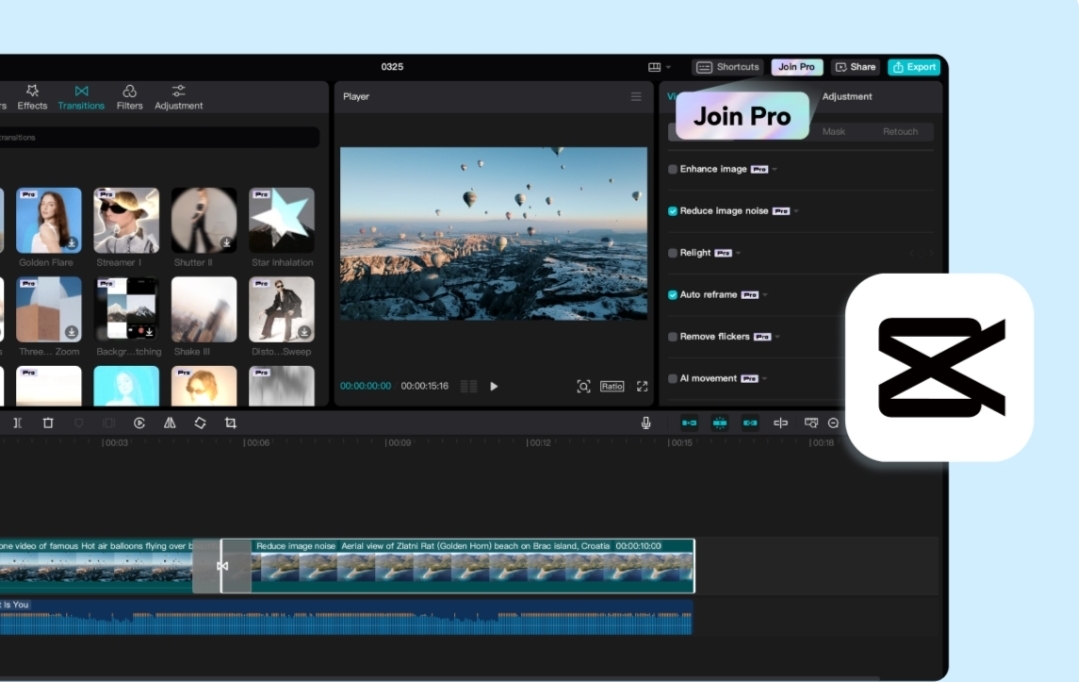Expand the Remove flickers options arrow

778,337
